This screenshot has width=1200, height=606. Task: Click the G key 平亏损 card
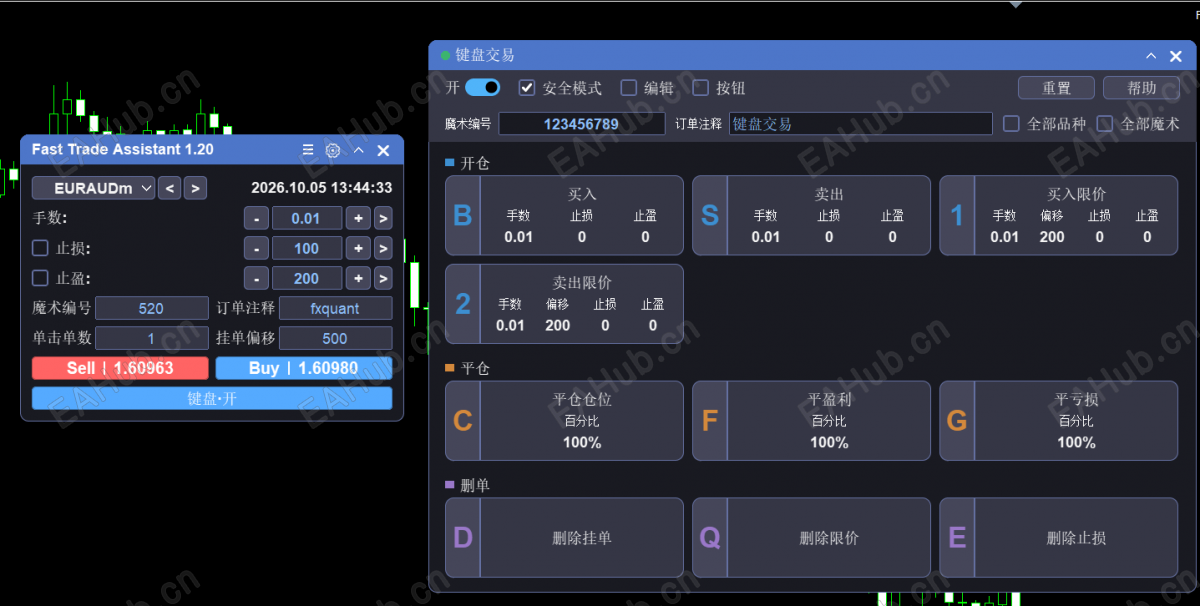click(1059, 421)
